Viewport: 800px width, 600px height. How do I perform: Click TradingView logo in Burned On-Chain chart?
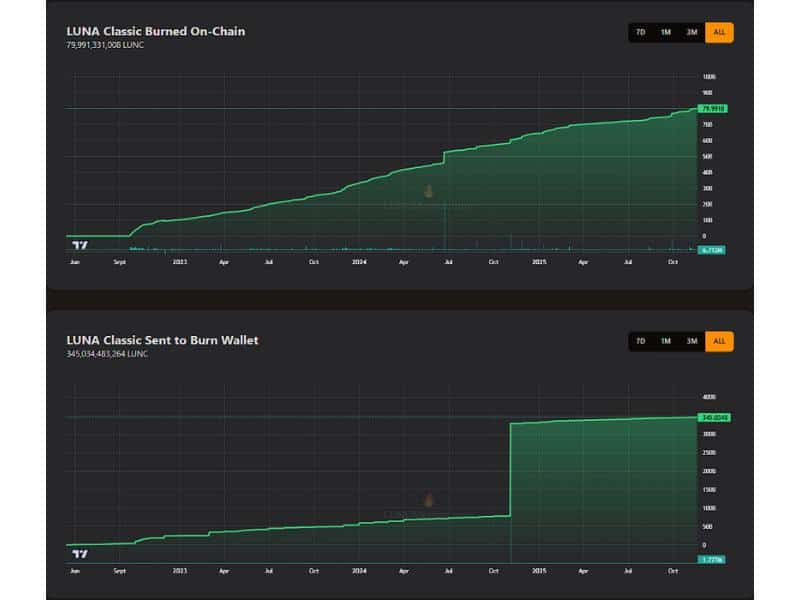coord(81,245)
